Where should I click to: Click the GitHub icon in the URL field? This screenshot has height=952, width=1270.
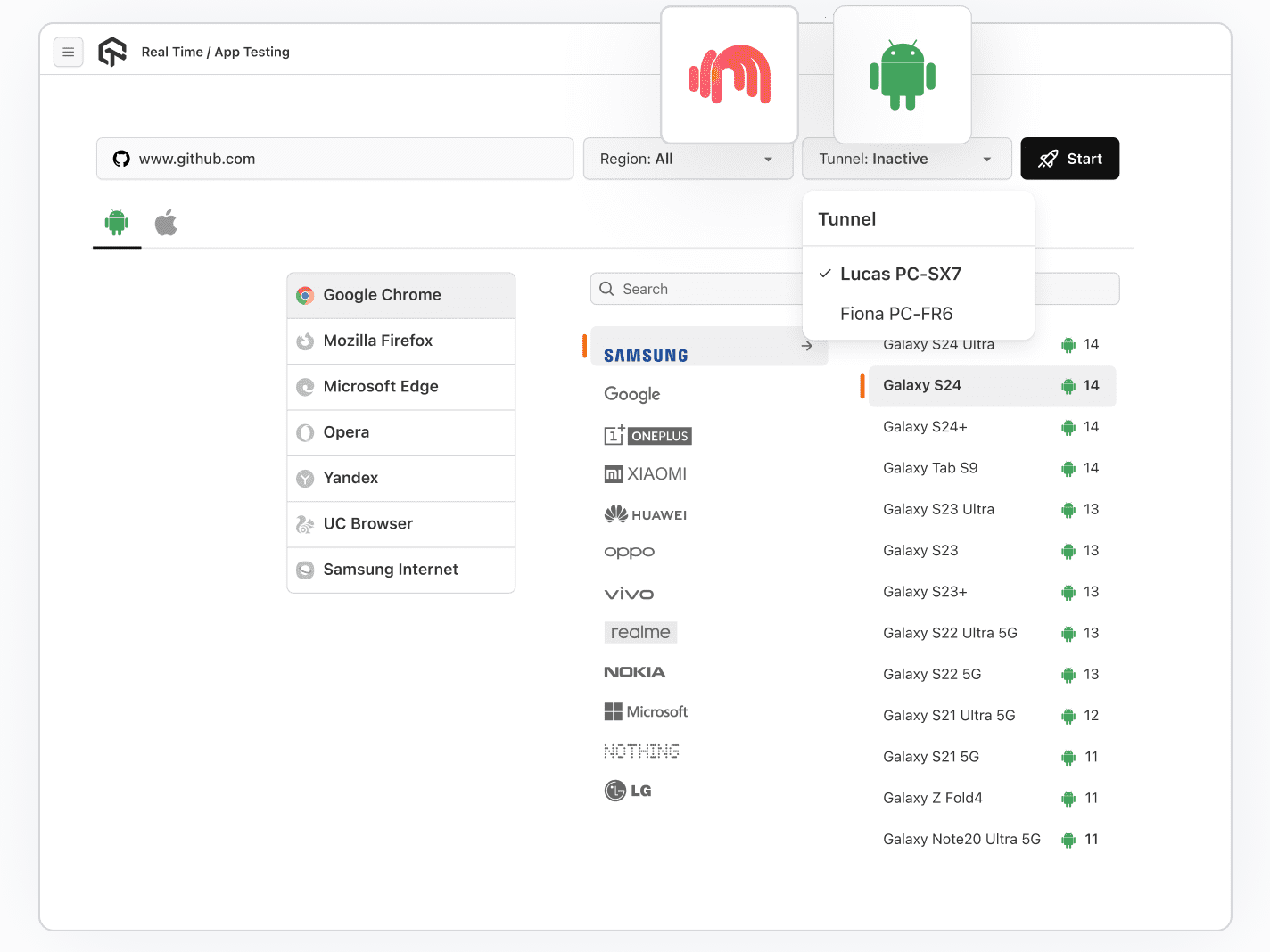tap(121, 159)
